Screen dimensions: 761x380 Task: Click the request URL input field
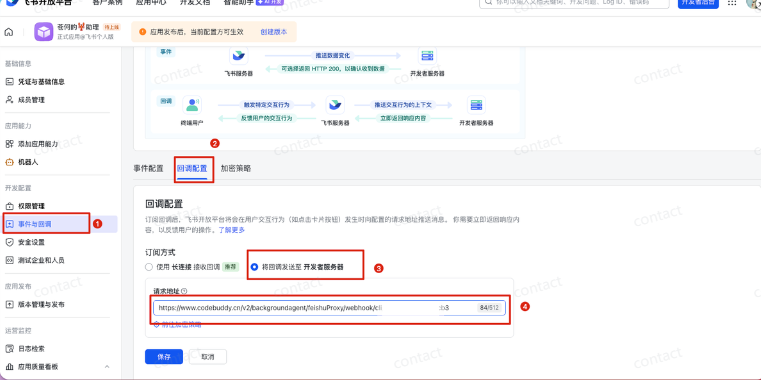[x=330, y=308]
